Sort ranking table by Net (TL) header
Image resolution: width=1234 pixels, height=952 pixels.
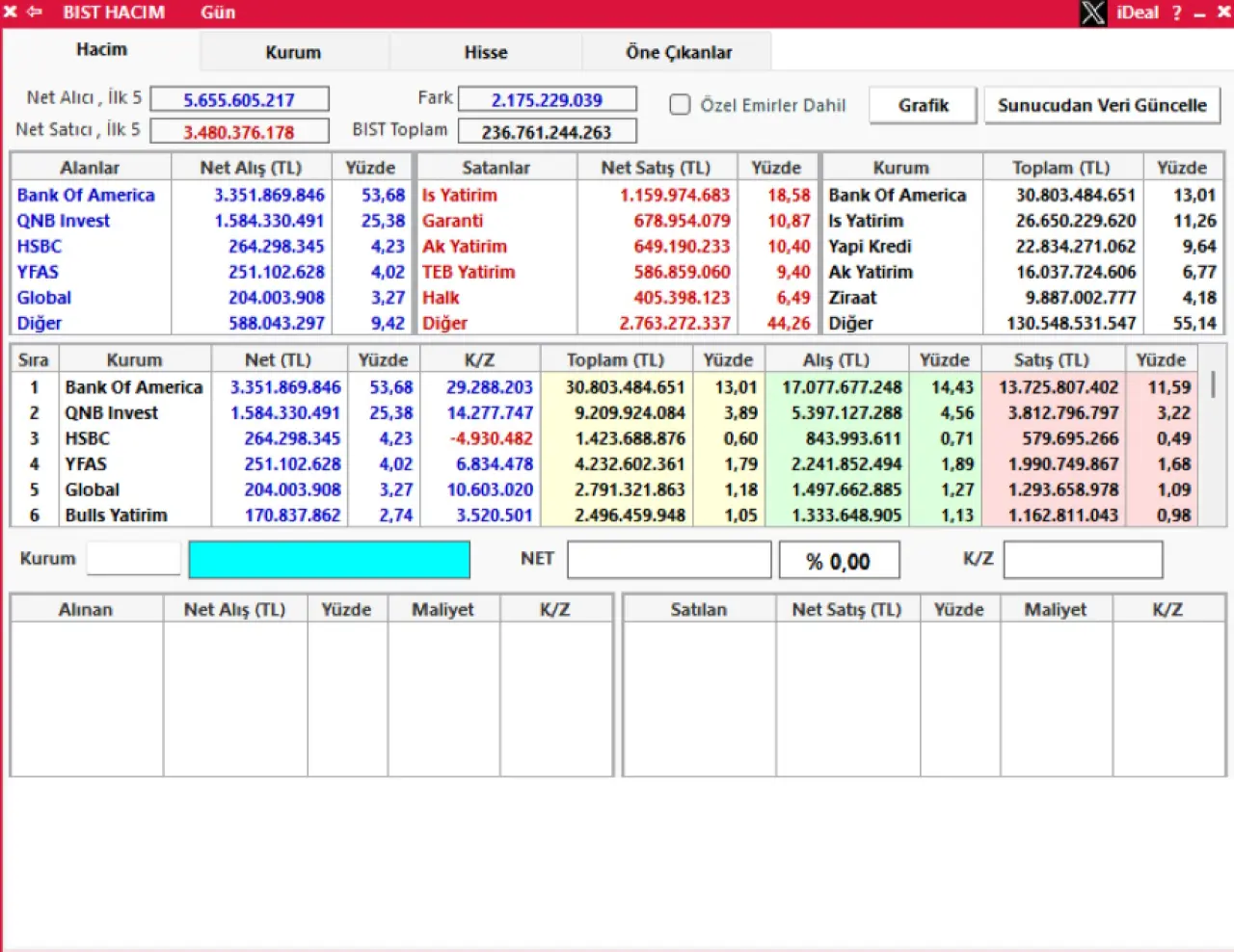click(x=278, y=360)
